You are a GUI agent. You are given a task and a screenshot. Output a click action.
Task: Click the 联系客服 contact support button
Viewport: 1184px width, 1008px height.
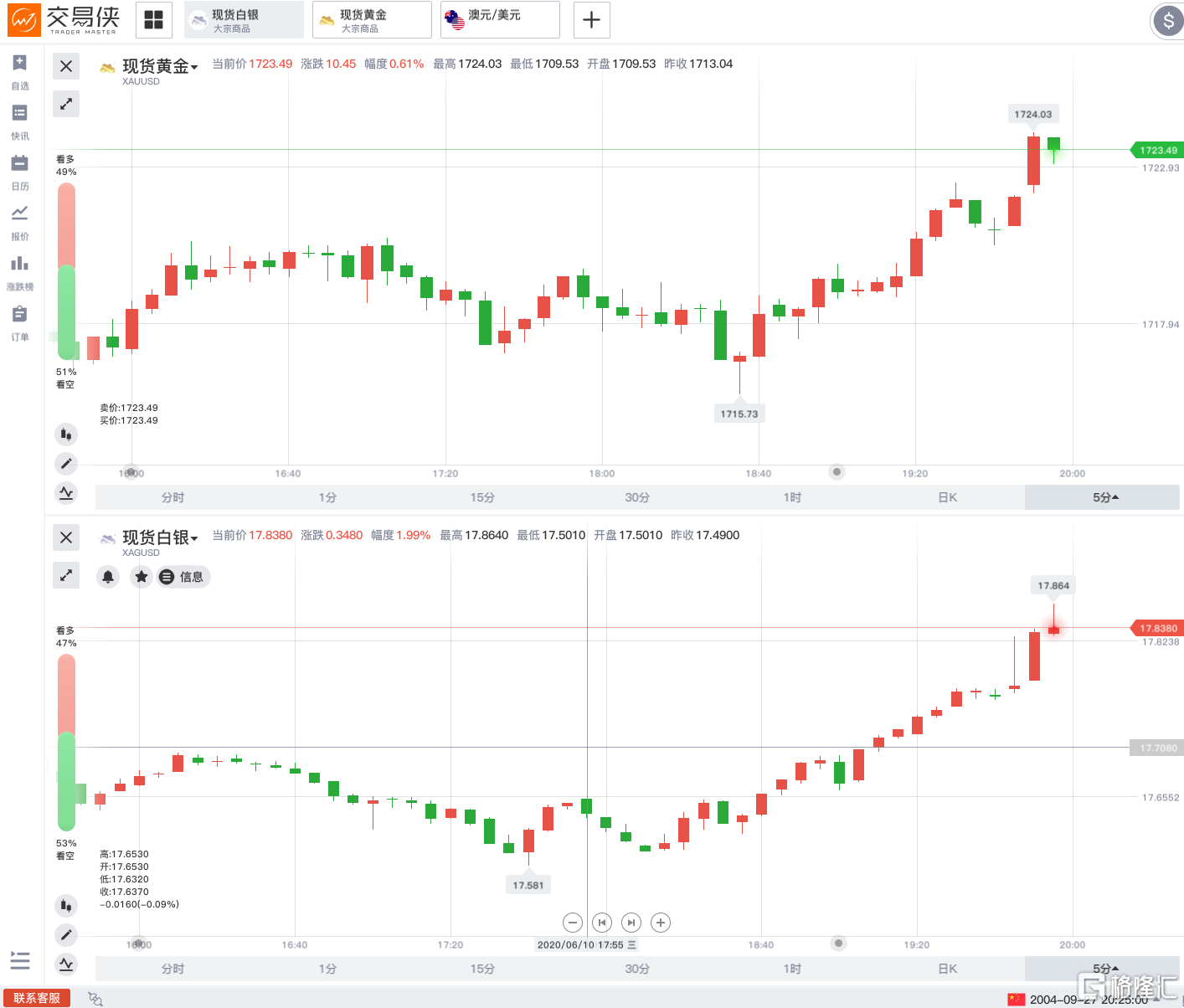pyautogui.click(x=37, y=998)
